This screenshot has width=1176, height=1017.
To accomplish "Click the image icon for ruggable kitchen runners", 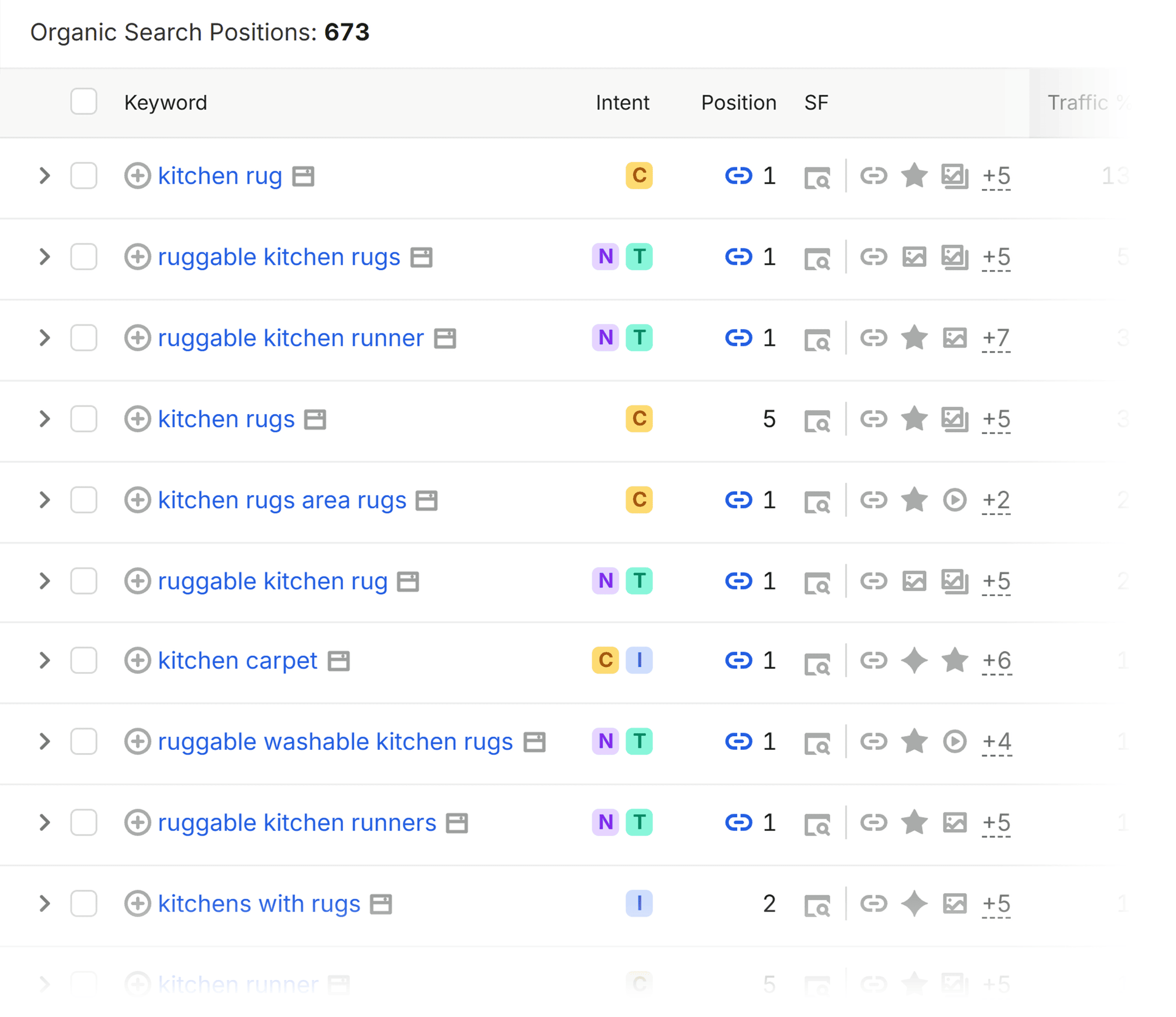I will pyautogui.click(x=954, y=822).
